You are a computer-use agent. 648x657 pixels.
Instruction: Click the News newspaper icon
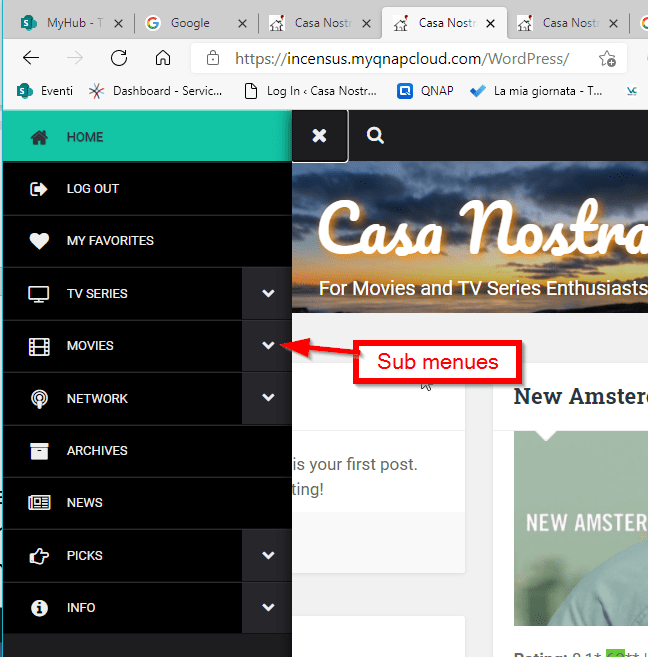pos(39,502)
